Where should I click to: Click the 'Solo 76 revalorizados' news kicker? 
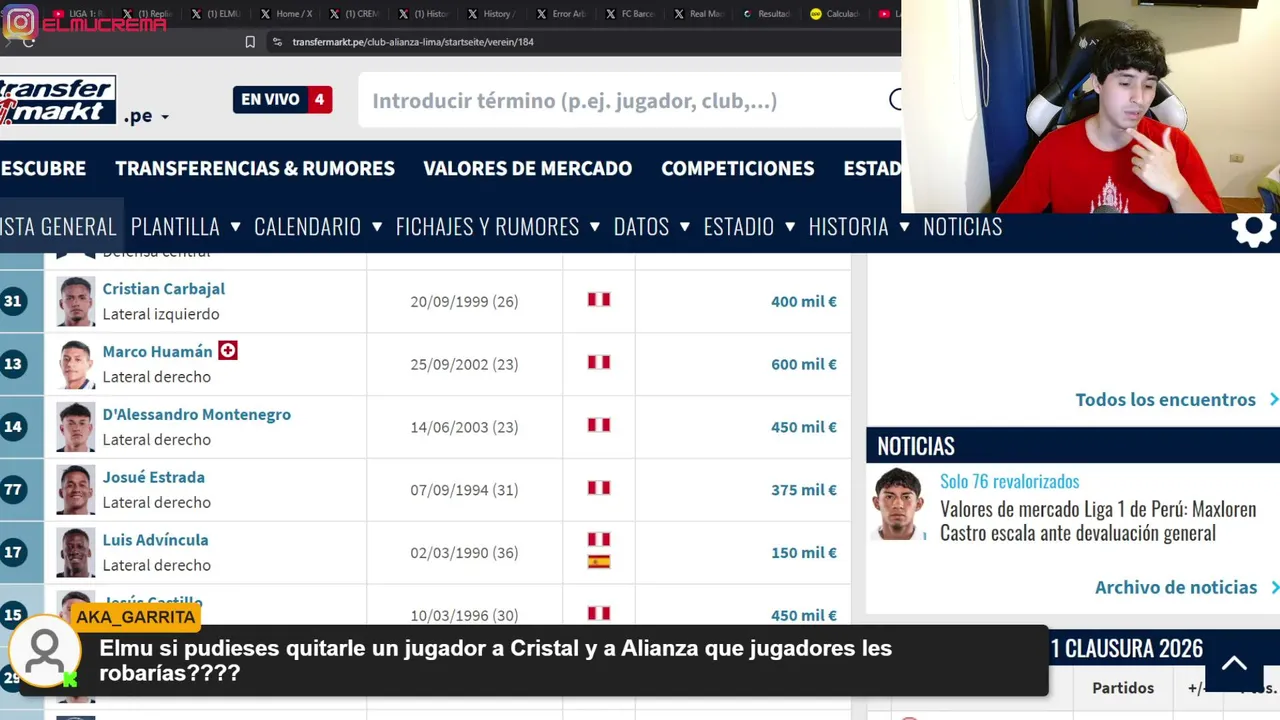click(x=1010, y=482)
